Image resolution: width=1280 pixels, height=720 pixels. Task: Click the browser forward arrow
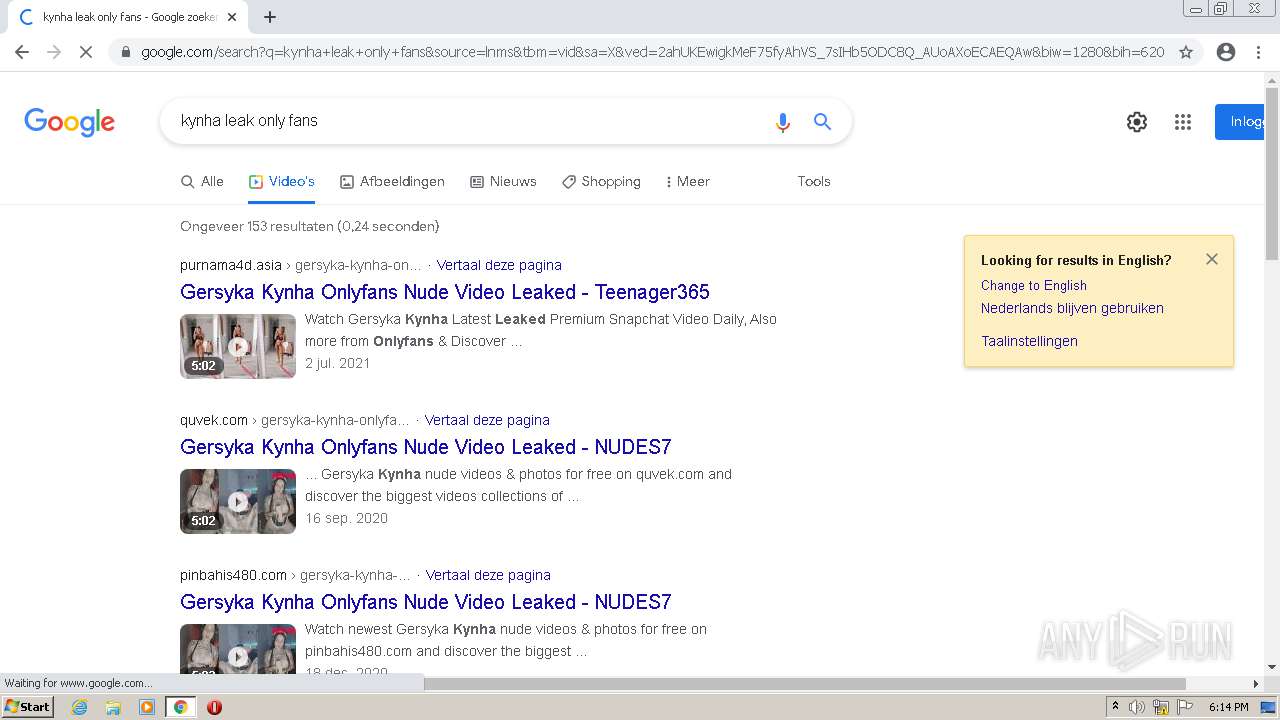[54, 52]
